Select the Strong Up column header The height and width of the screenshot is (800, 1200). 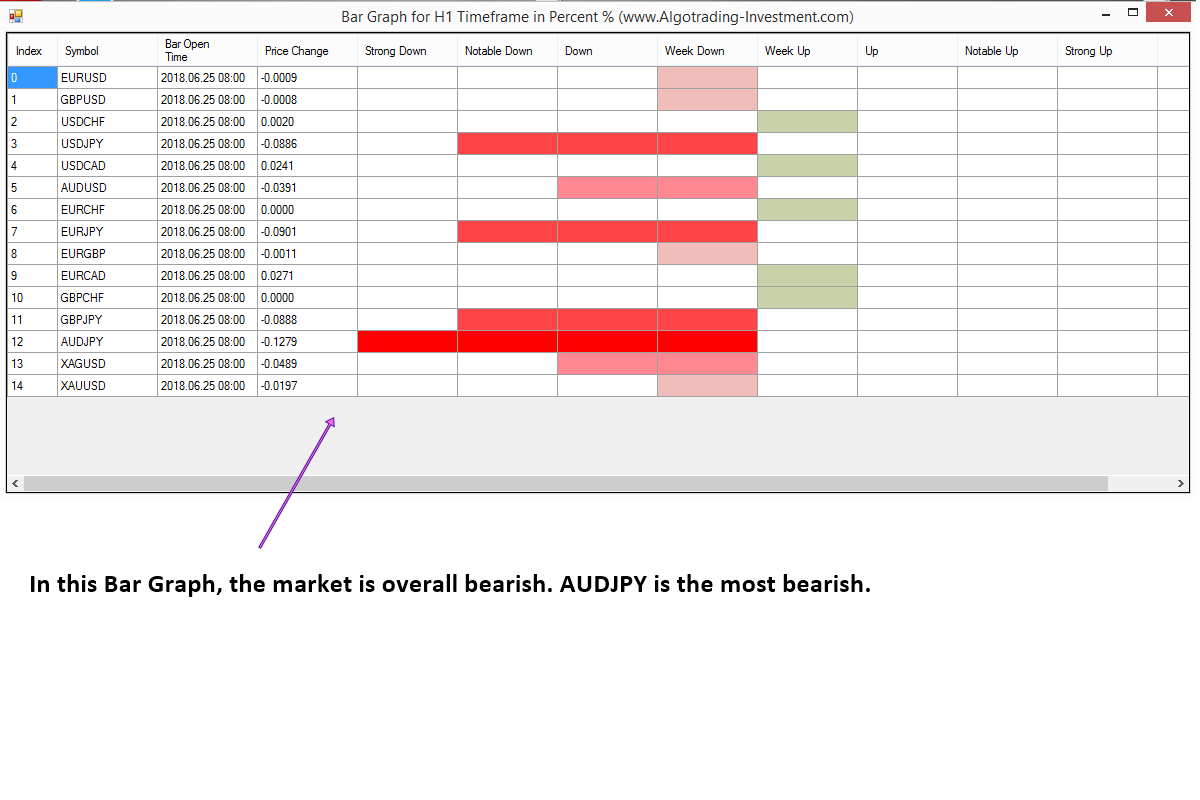(x=1107, y=51)
